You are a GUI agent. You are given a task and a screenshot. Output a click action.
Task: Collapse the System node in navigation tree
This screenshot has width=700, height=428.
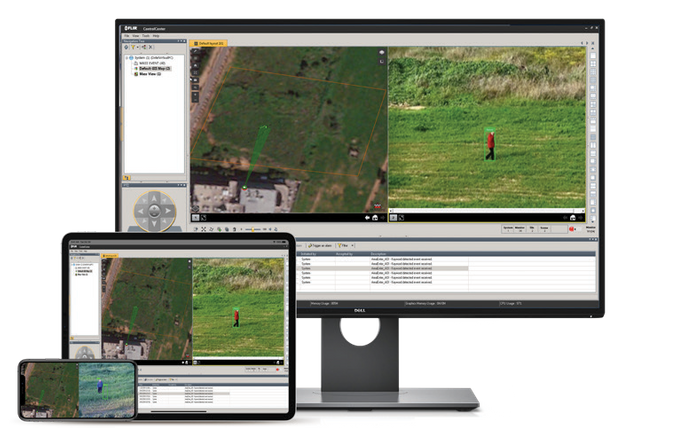tap(127, 58)
